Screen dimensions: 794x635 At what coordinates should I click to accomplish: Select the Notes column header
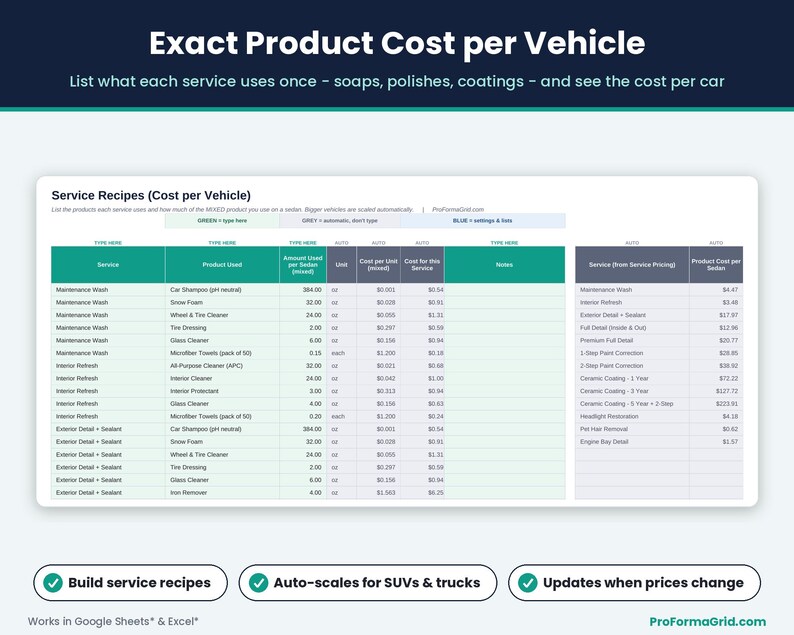tap(504, 265)
